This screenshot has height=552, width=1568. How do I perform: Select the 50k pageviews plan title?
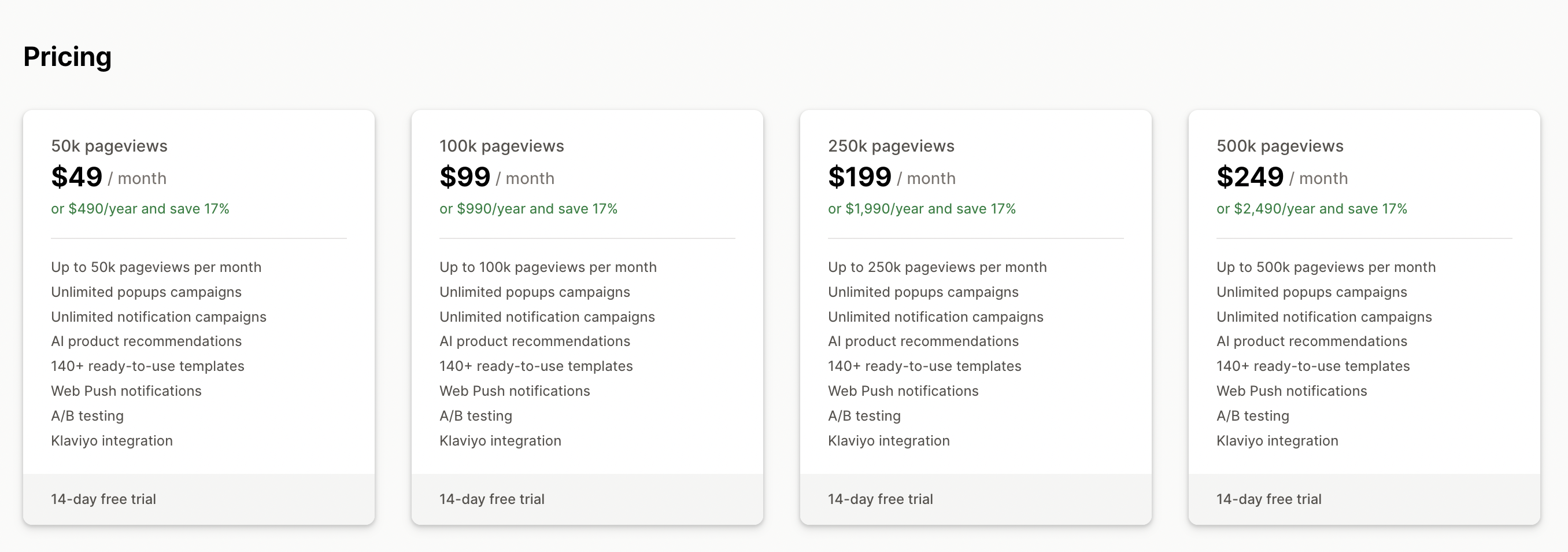109,146
